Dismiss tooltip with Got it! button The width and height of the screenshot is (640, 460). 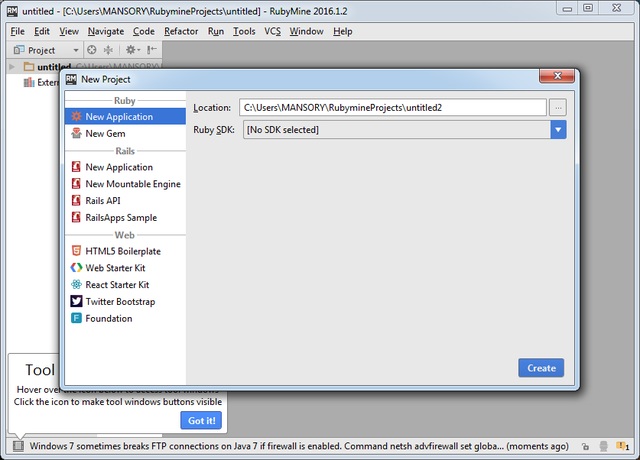pyautogui.click(x=201, y=420)
